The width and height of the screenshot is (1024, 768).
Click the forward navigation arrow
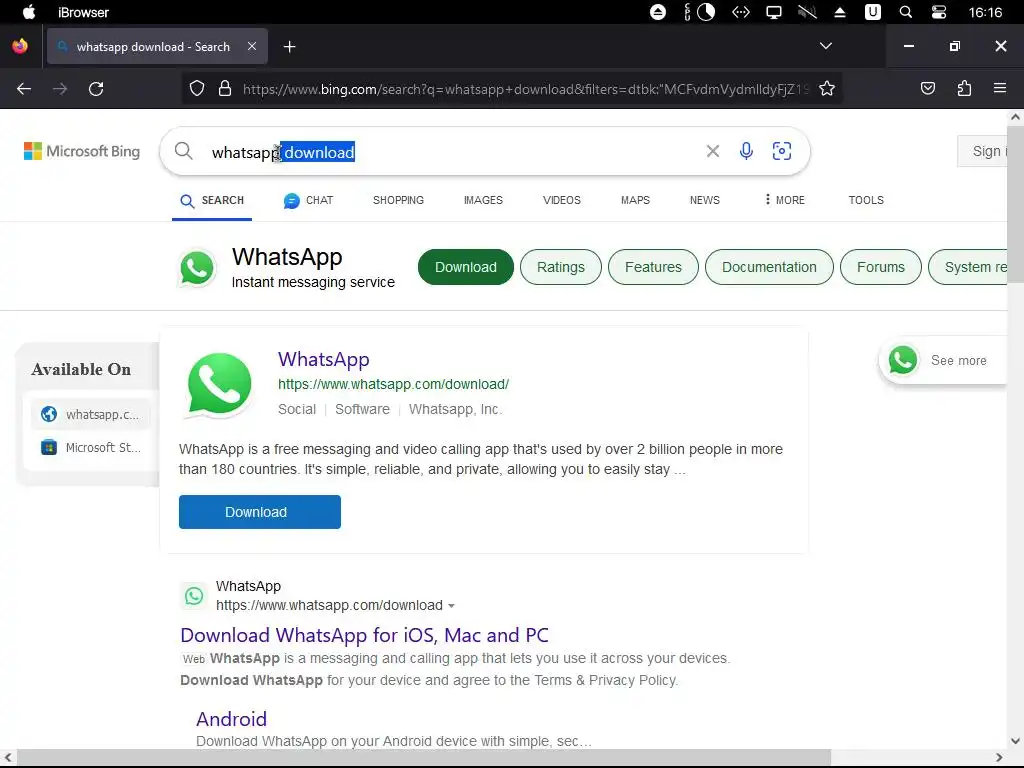click(x=60, y=89)
